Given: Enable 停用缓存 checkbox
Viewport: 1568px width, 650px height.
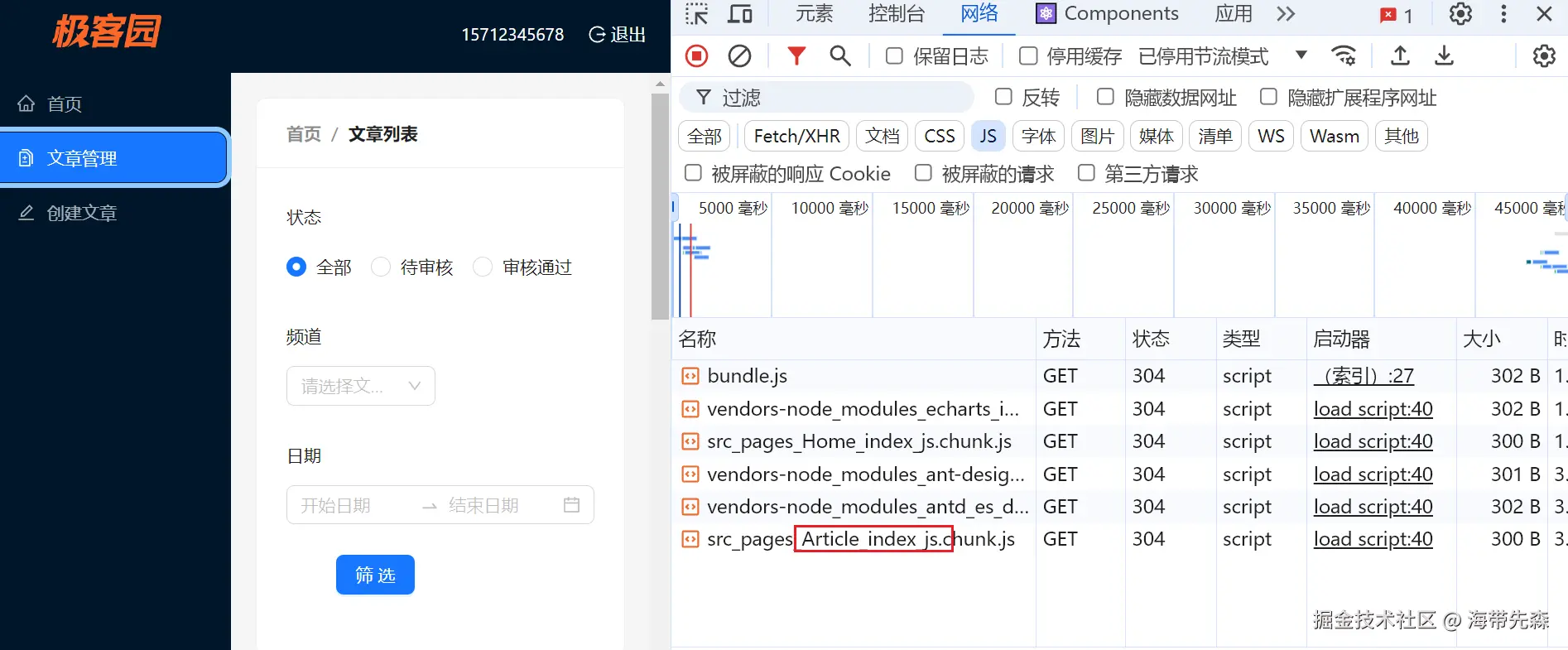Looking at the screenshot, I should click(1028, 55).
